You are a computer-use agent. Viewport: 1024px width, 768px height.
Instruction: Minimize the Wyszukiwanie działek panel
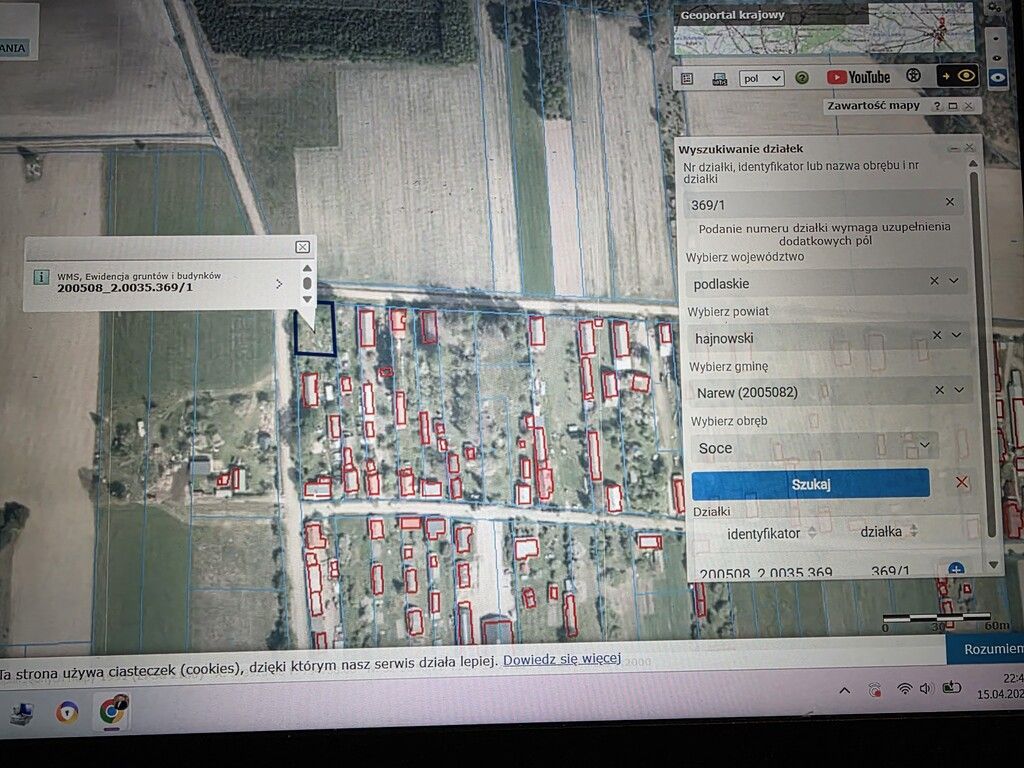954,148
